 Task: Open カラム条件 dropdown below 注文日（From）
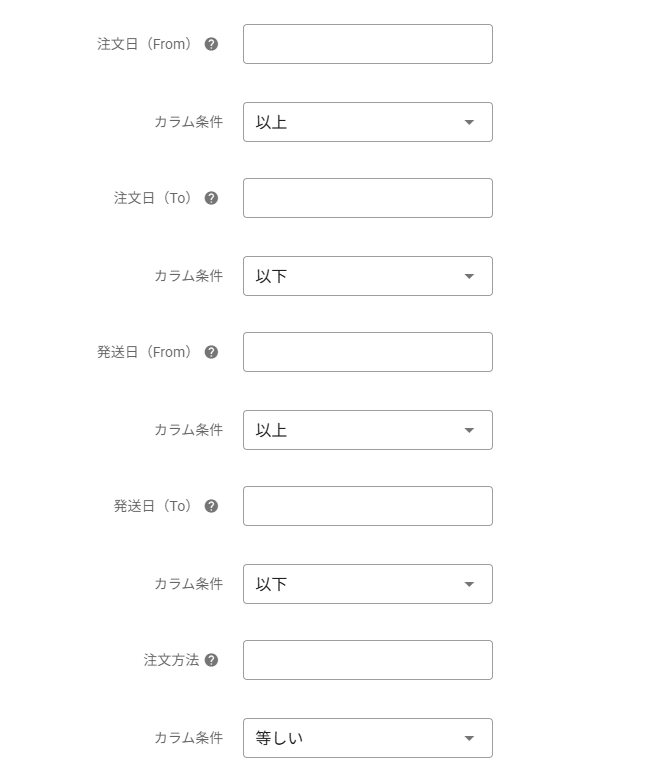pyautogui.click(x=367, y=122)
